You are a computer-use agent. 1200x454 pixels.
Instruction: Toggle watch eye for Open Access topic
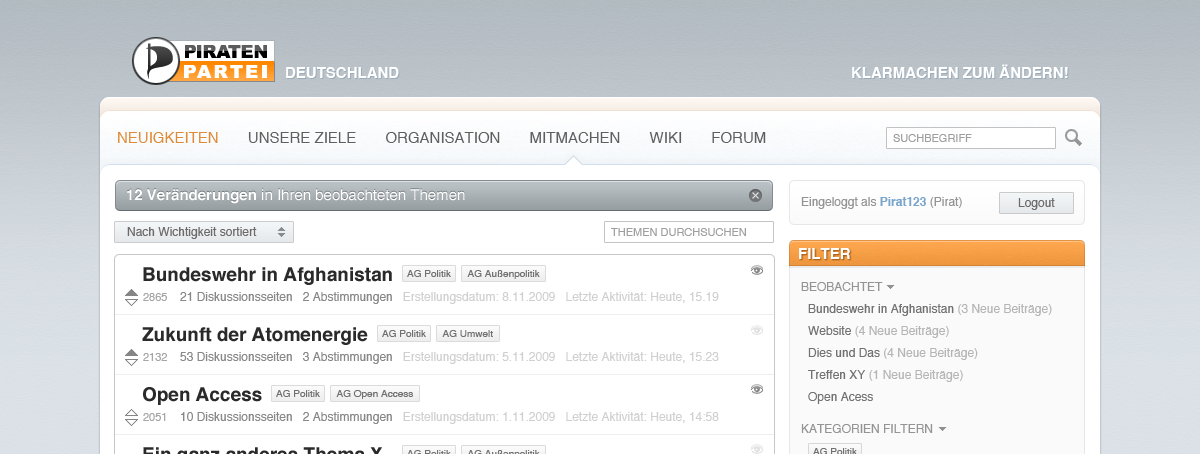pos(756,389)
